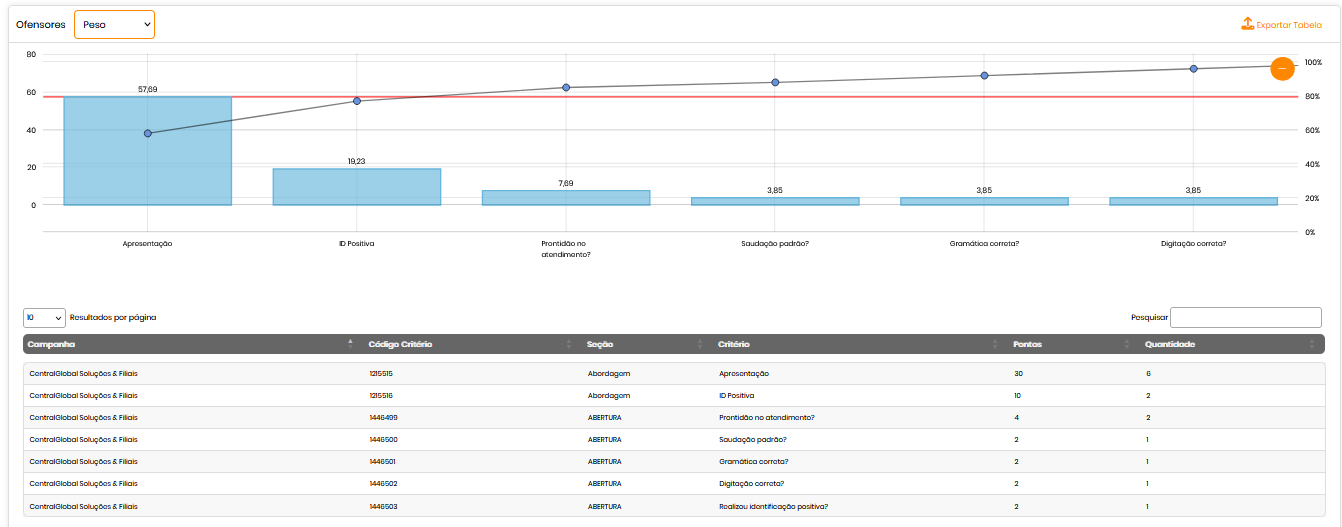Click the orange minus collapse button
This screenshot has width=1342, height=527.
point(1282,68)
